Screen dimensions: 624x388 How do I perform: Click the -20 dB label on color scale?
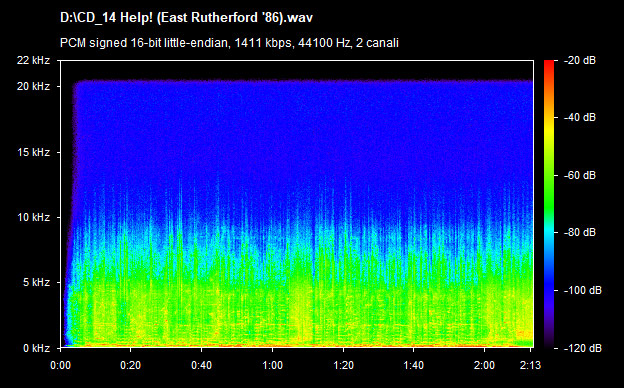[x=580, y=60]
